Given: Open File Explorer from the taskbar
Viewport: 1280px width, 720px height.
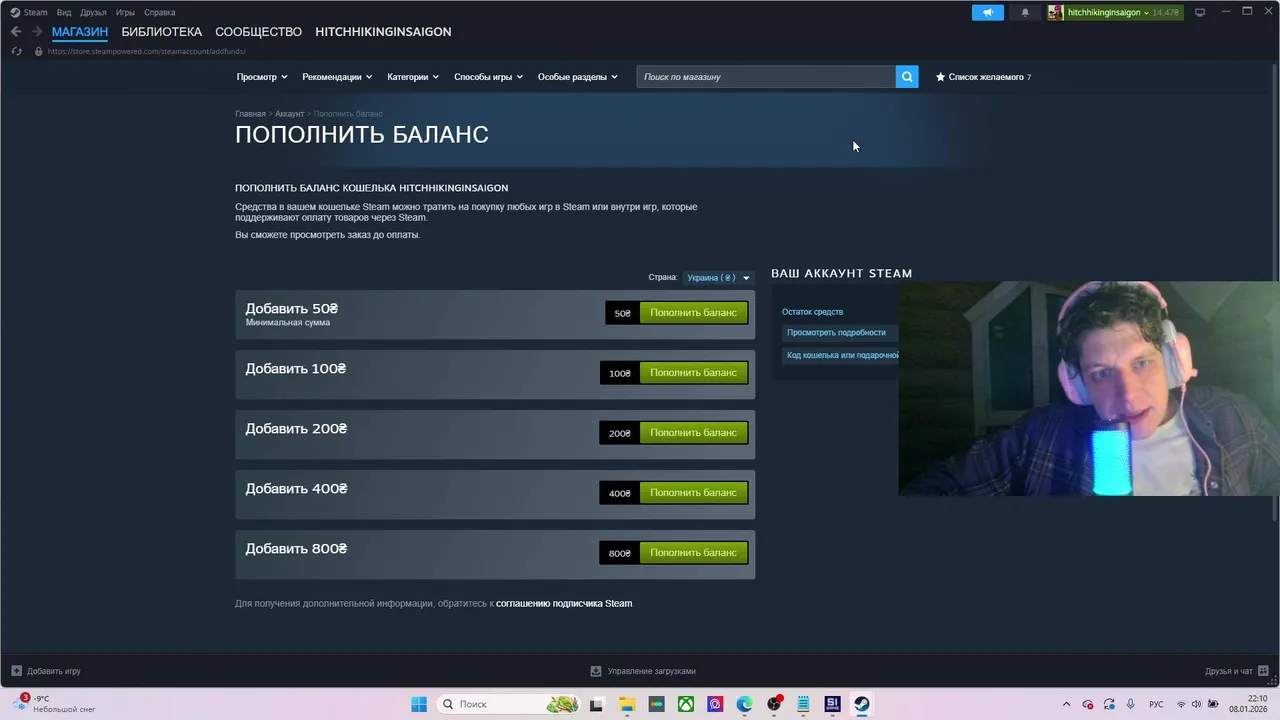Looking at the screenshot, I should [626, 704].
